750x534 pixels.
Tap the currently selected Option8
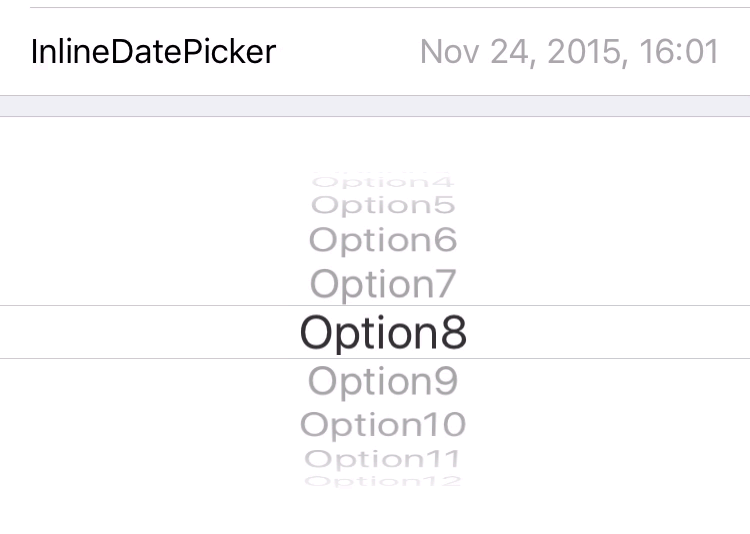(383, 332)
